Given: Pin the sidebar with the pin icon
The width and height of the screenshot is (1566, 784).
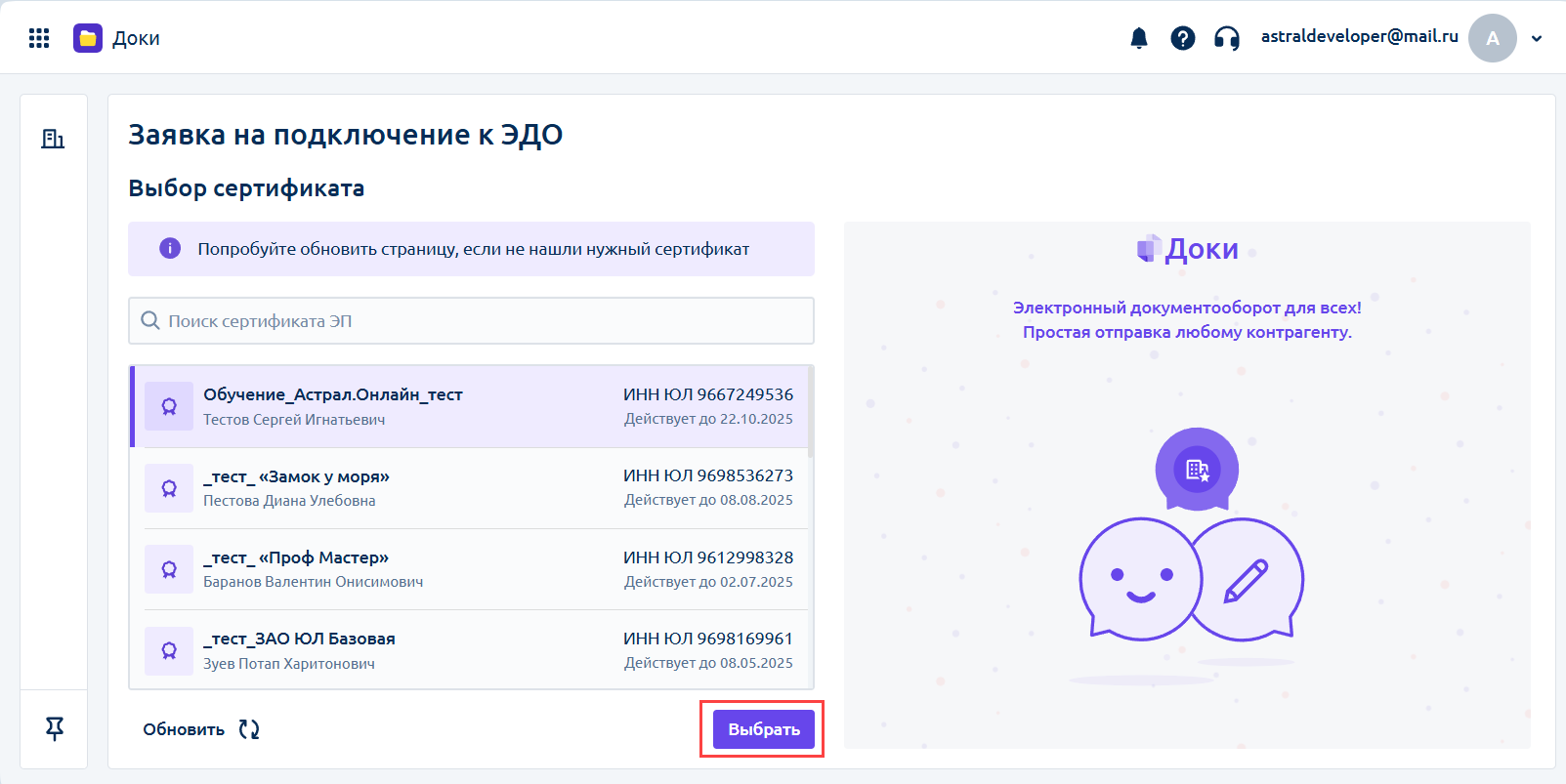Looking at the screenshot, I should (x=55, y=728).
